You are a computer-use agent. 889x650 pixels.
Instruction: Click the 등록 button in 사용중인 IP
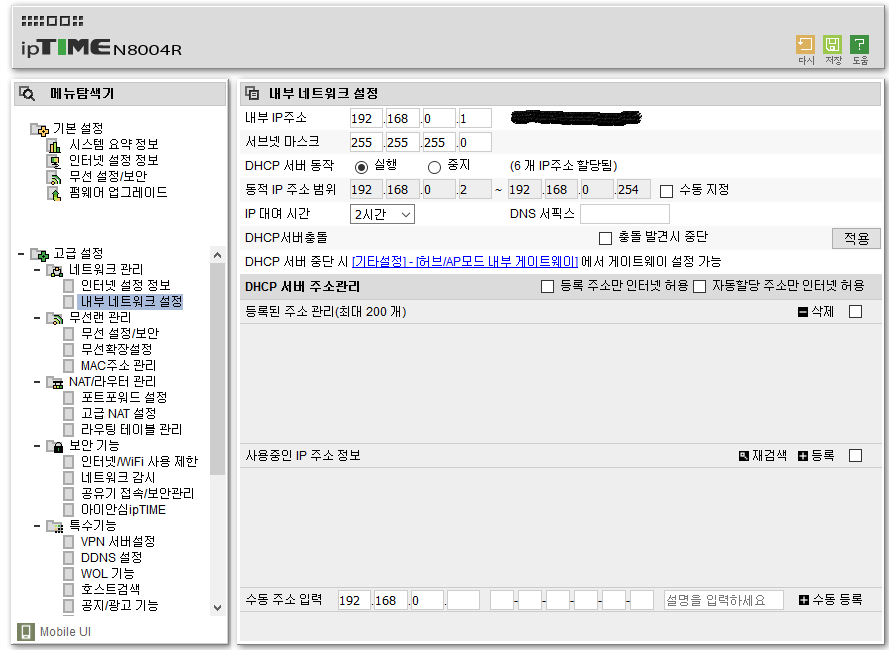tap(816, 456)
